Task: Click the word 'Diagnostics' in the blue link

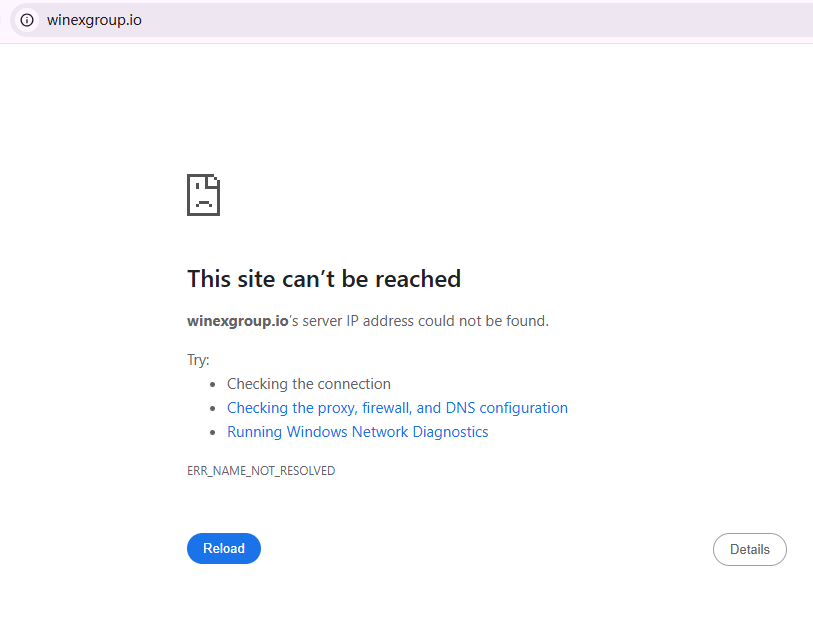Action: pos(450,432)
